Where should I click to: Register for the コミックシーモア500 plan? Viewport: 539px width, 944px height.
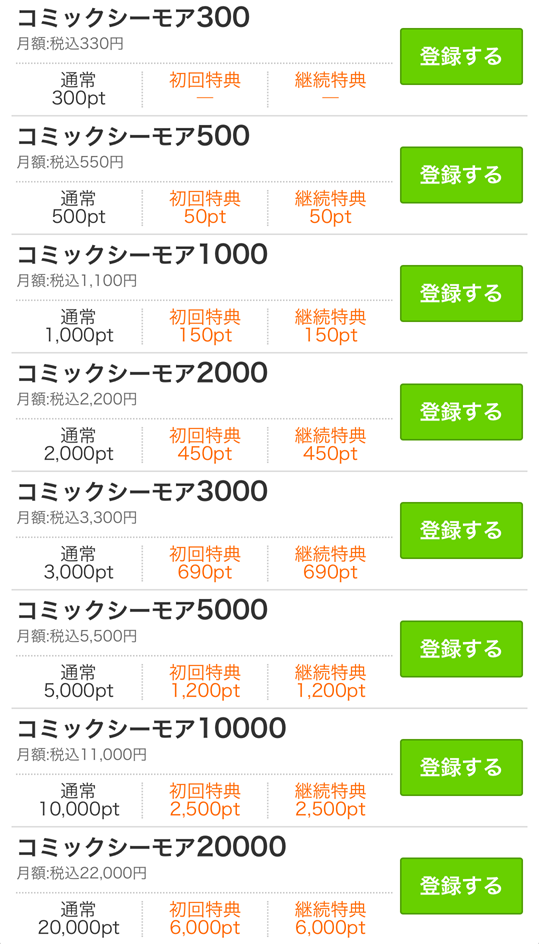coord(461,175)
